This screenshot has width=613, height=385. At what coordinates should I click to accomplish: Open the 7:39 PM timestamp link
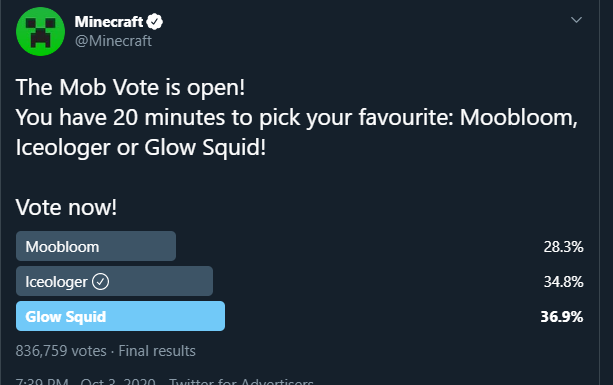pyautogui.click(x=42, y=381)
